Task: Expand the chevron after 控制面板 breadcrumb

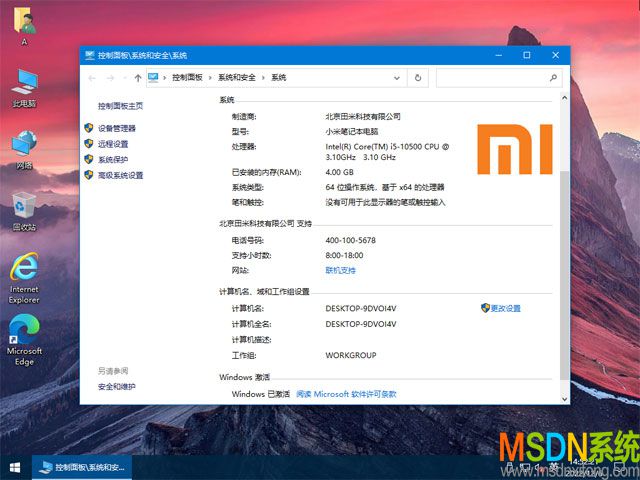Action: pyautogui.click(x=210, y=78)
